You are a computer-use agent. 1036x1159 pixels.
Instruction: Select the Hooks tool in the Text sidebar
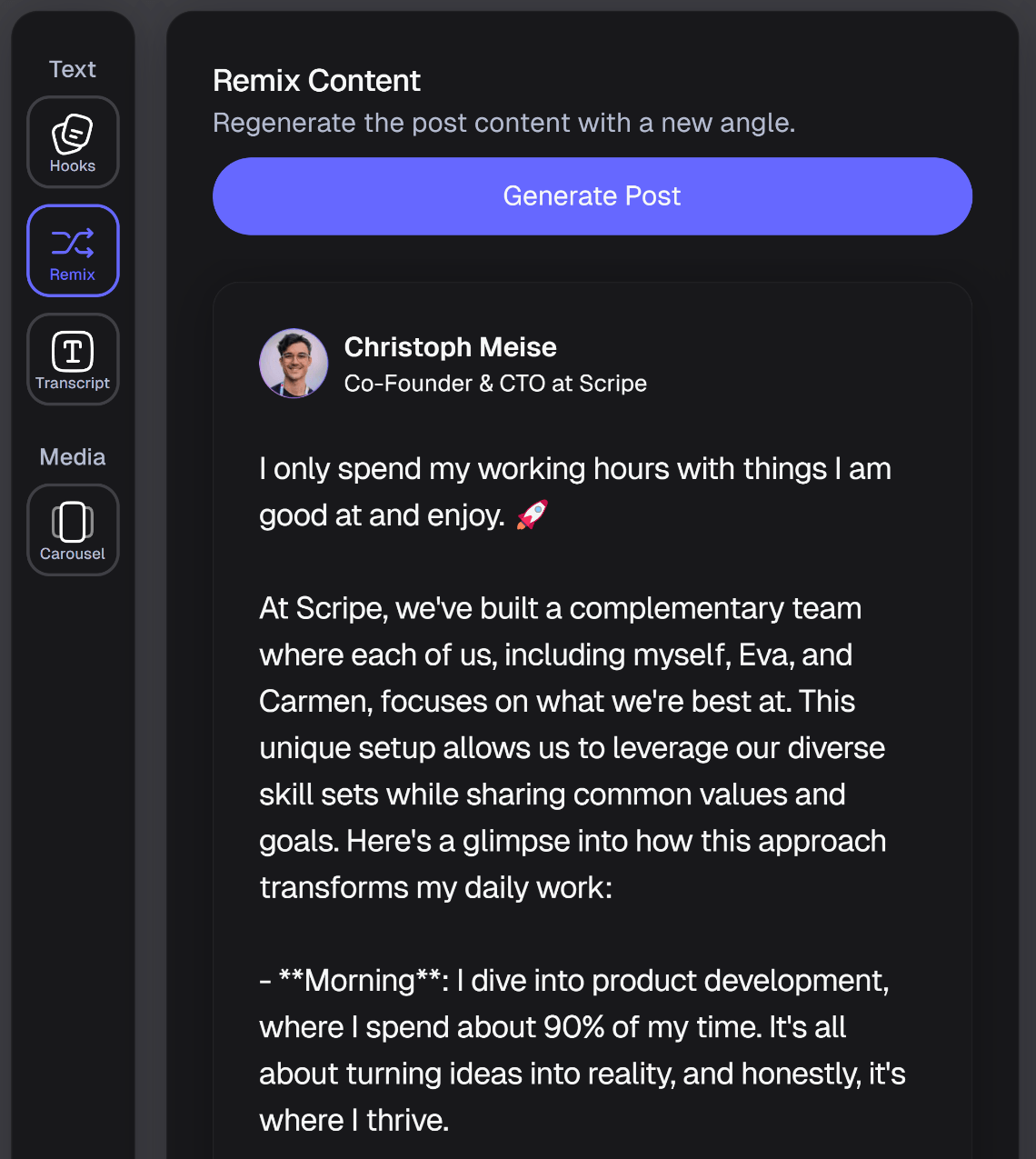73,142
